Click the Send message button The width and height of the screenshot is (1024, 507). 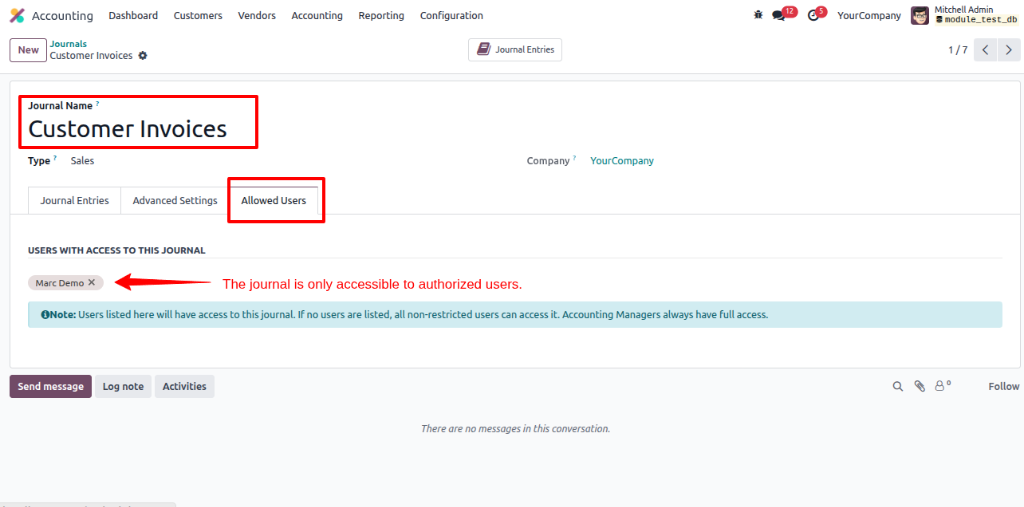50,386
